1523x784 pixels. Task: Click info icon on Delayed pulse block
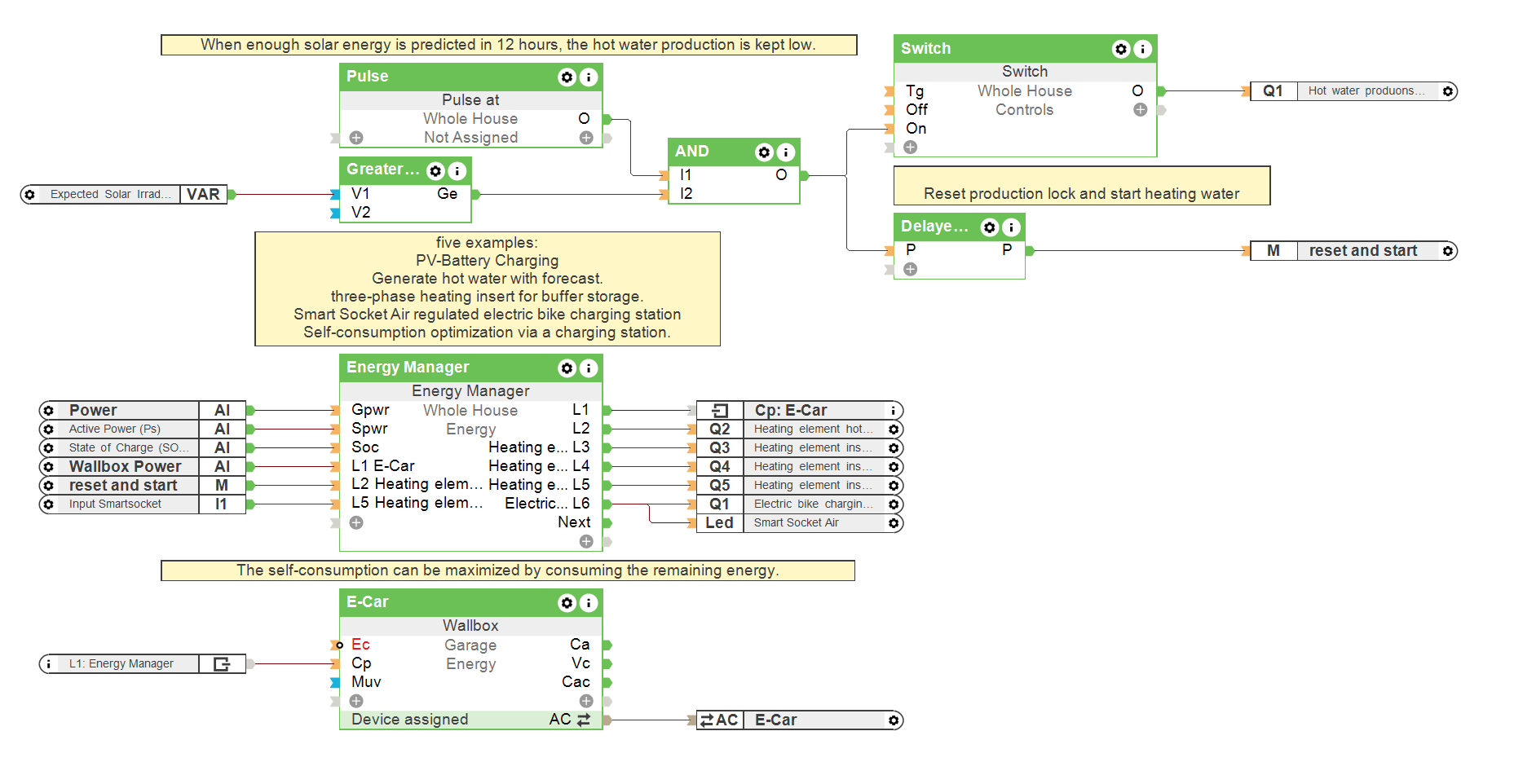click(x=1011, y=227)
